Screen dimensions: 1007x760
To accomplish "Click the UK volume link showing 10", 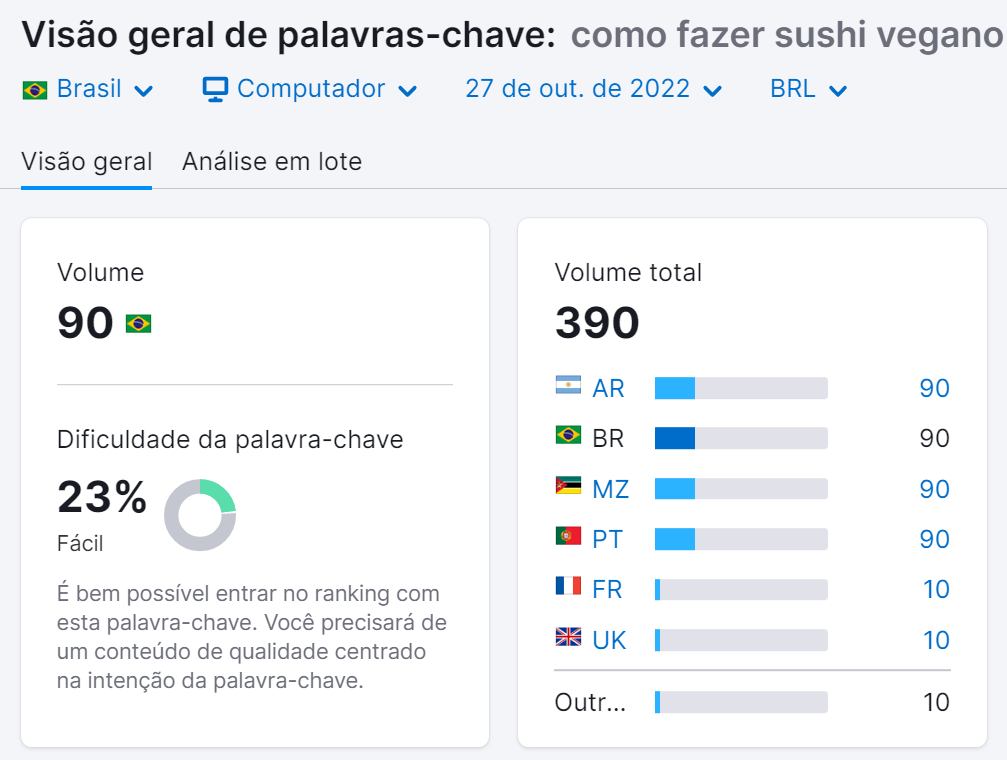I will pyautogui.click(x=933, y=640).
